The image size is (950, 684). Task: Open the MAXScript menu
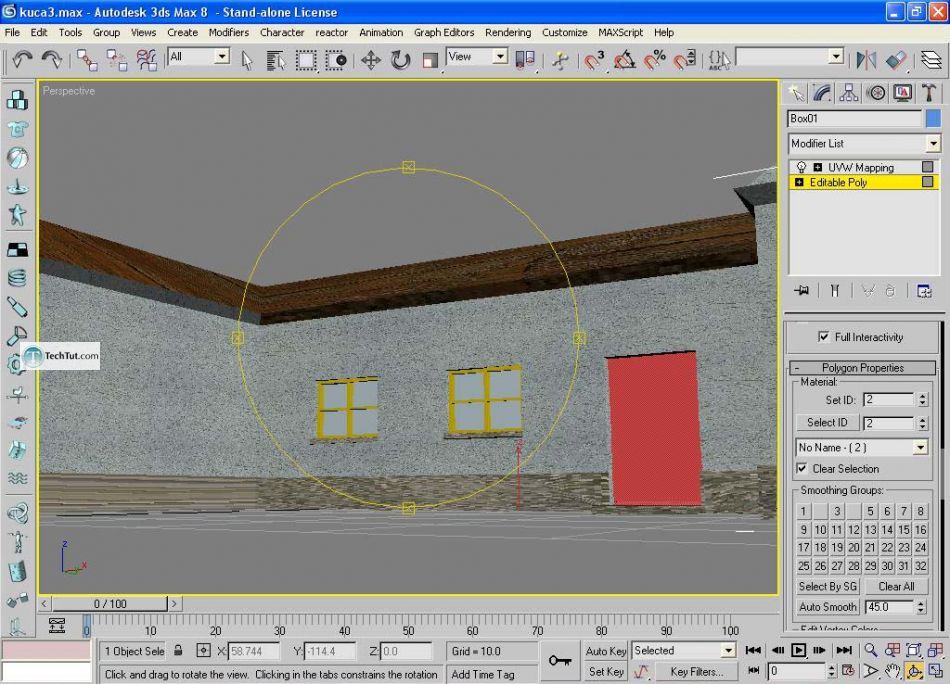click(x=620, y=32)
